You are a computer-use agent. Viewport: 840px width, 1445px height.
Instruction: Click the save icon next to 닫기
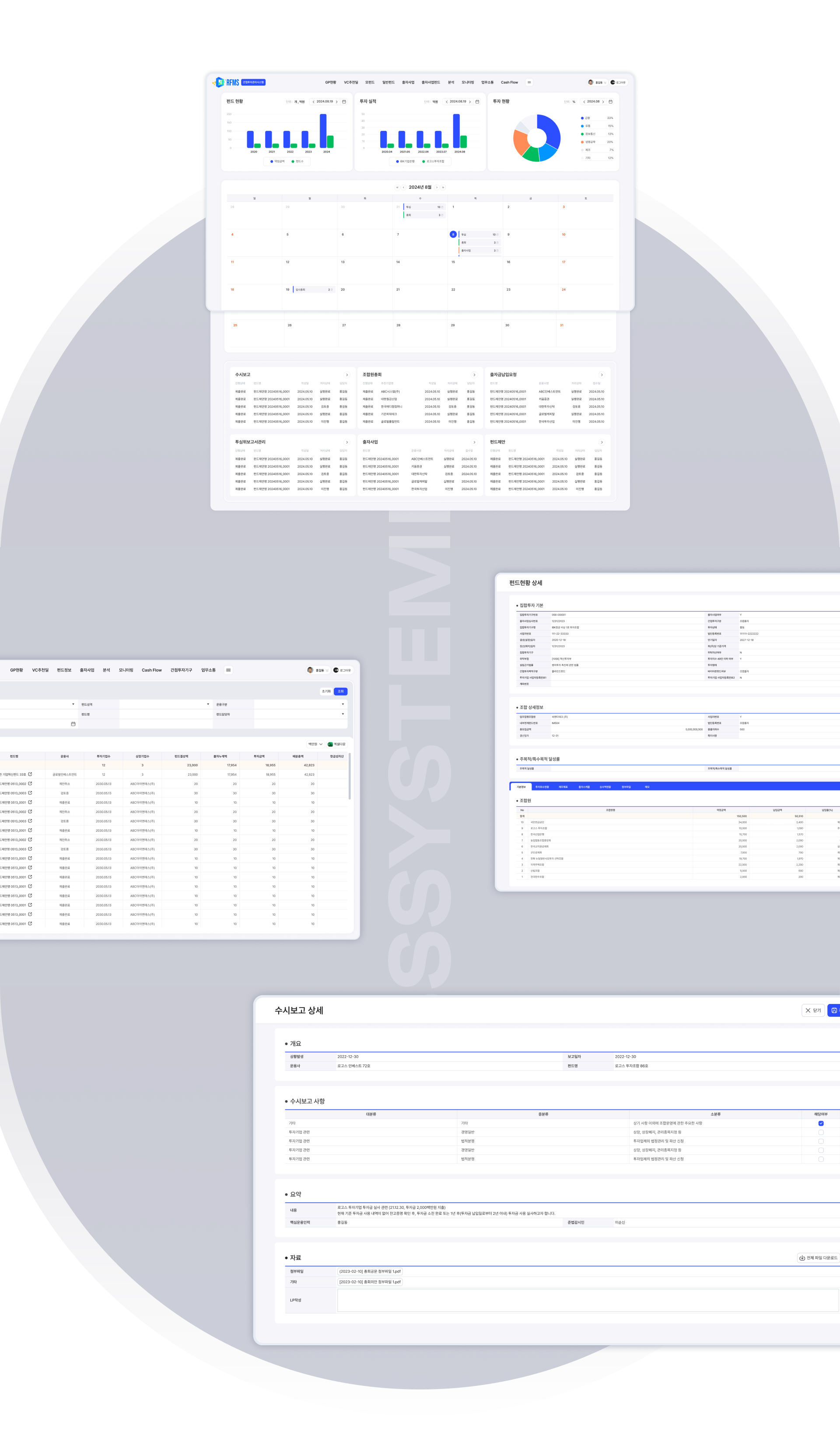834,1010
